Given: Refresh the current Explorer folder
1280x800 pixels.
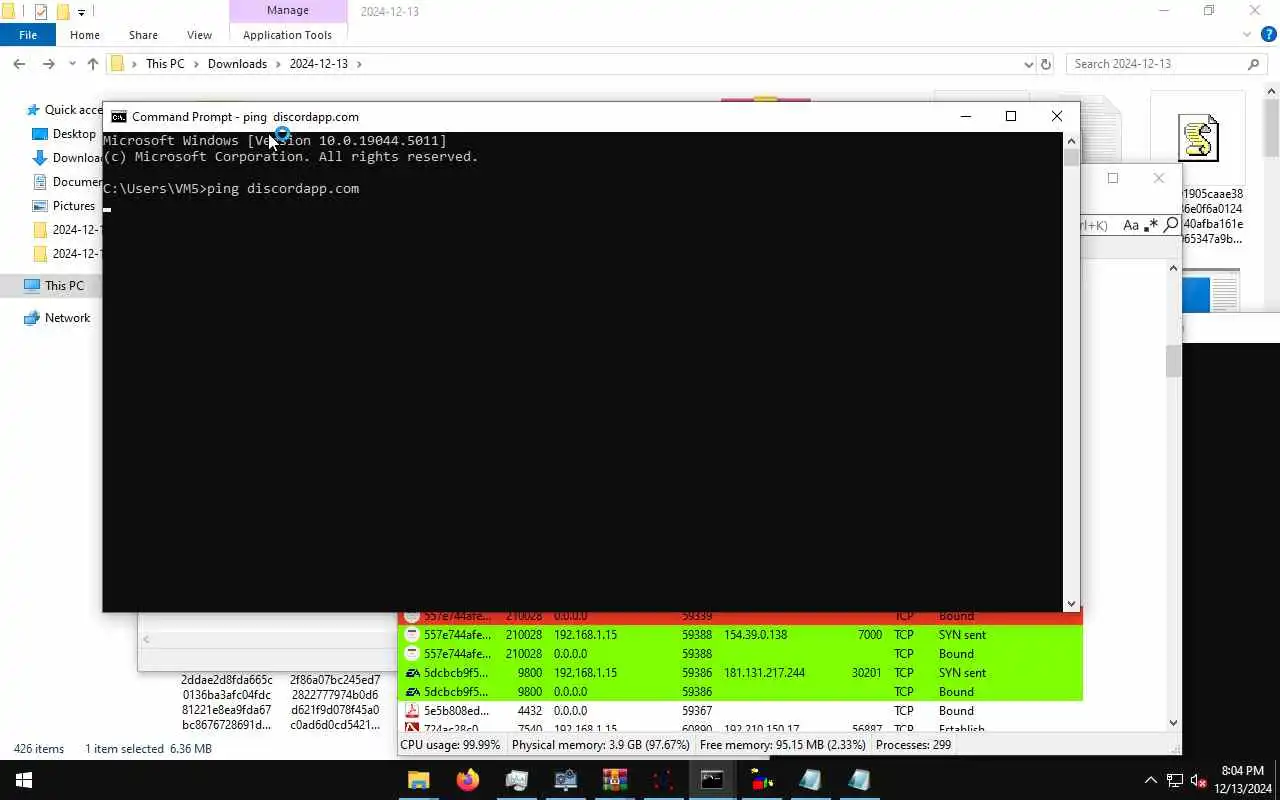Looking at the screenshot, I should pos(1046,64).
